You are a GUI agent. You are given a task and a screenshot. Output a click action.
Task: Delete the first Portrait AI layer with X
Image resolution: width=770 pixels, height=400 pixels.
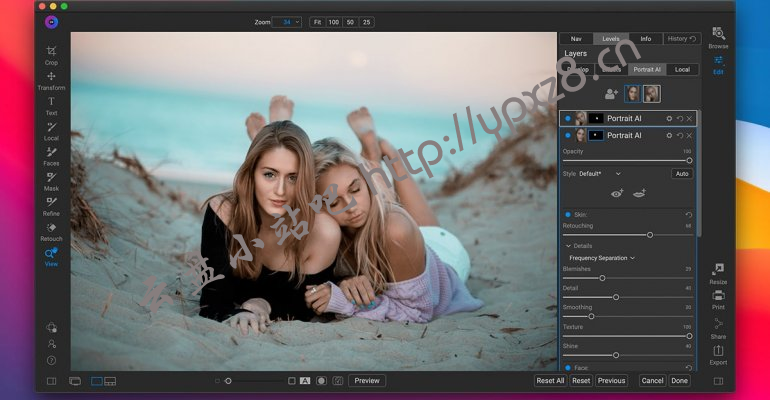pyautogui.click(x=689, y=119)
